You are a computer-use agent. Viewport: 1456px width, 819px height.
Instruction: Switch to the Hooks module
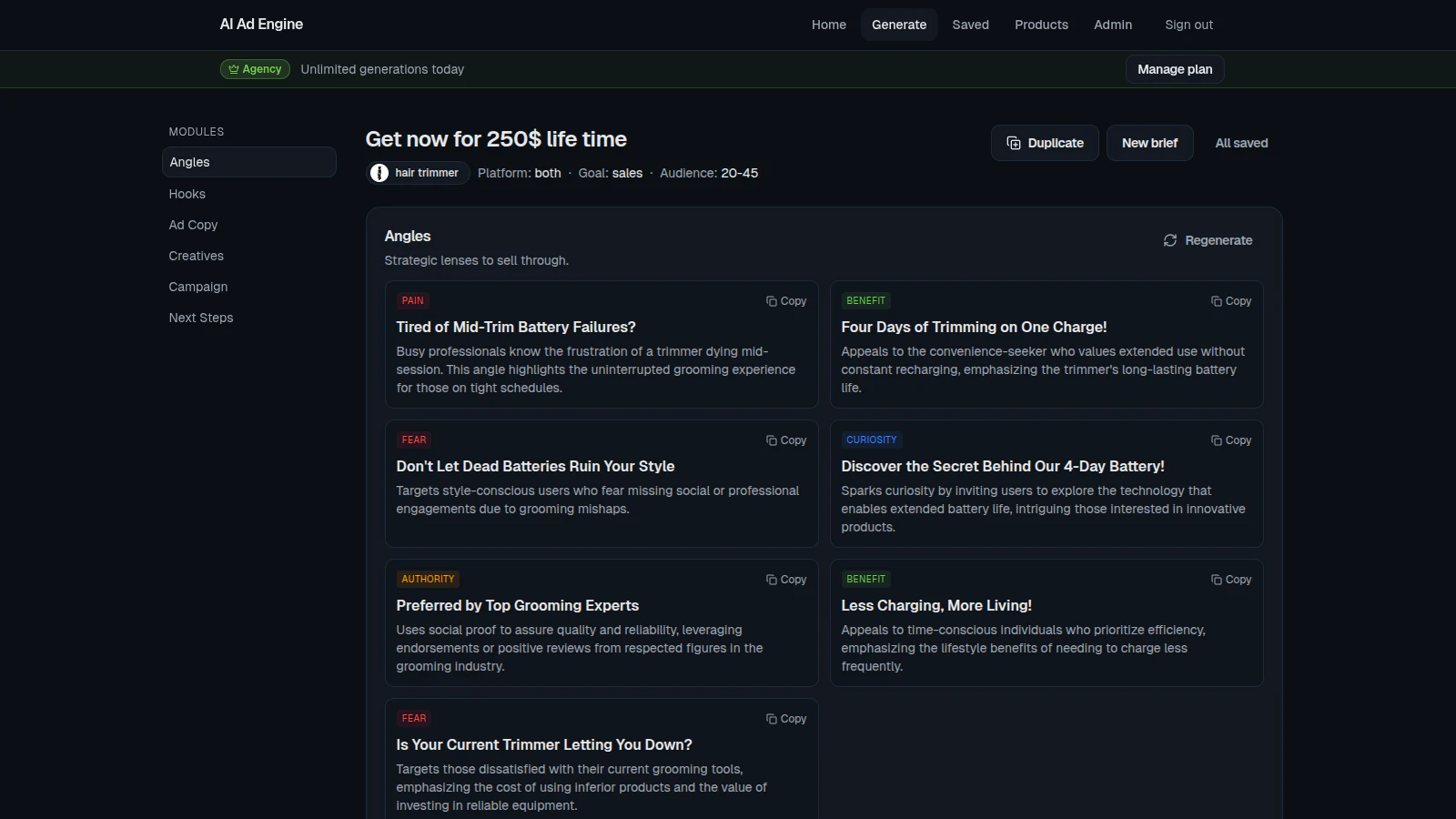[x=249, y=194]
